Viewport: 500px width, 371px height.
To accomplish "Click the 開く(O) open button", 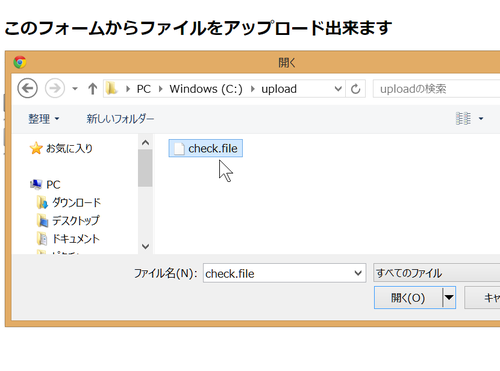I will coord(408,297).
